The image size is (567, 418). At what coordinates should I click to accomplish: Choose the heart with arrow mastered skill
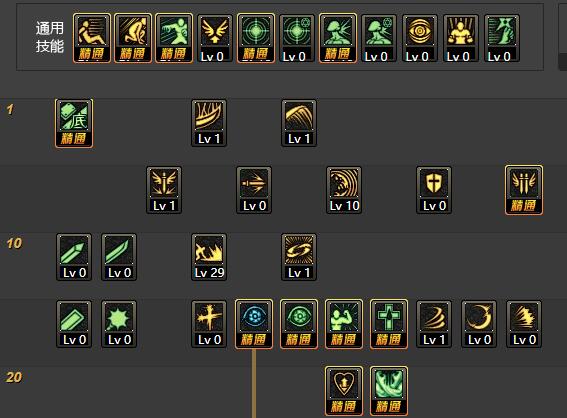(x=344, y=391)
